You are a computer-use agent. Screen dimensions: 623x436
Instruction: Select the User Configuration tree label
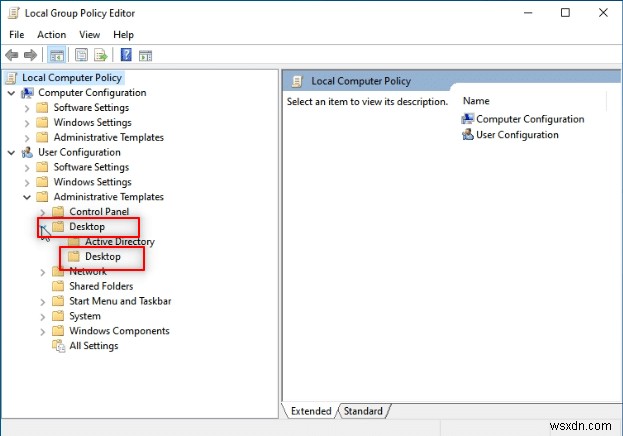click(x=79, y=152)
